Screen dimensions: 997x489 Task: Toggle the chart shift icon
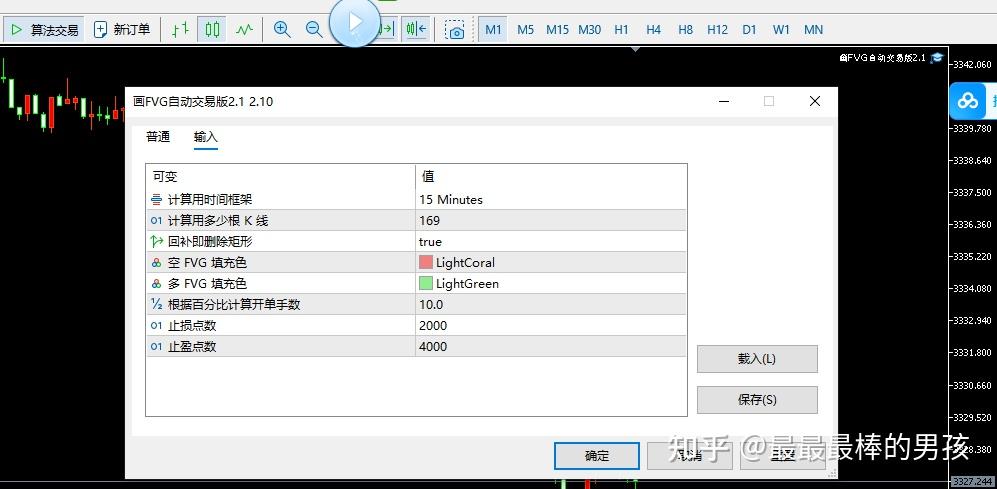tap(416, 29)
